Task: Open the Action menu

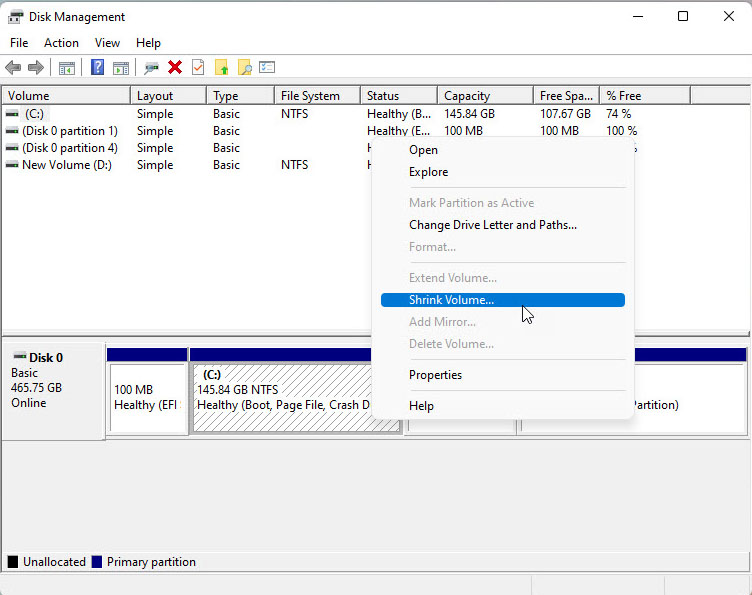Action: 61,43
